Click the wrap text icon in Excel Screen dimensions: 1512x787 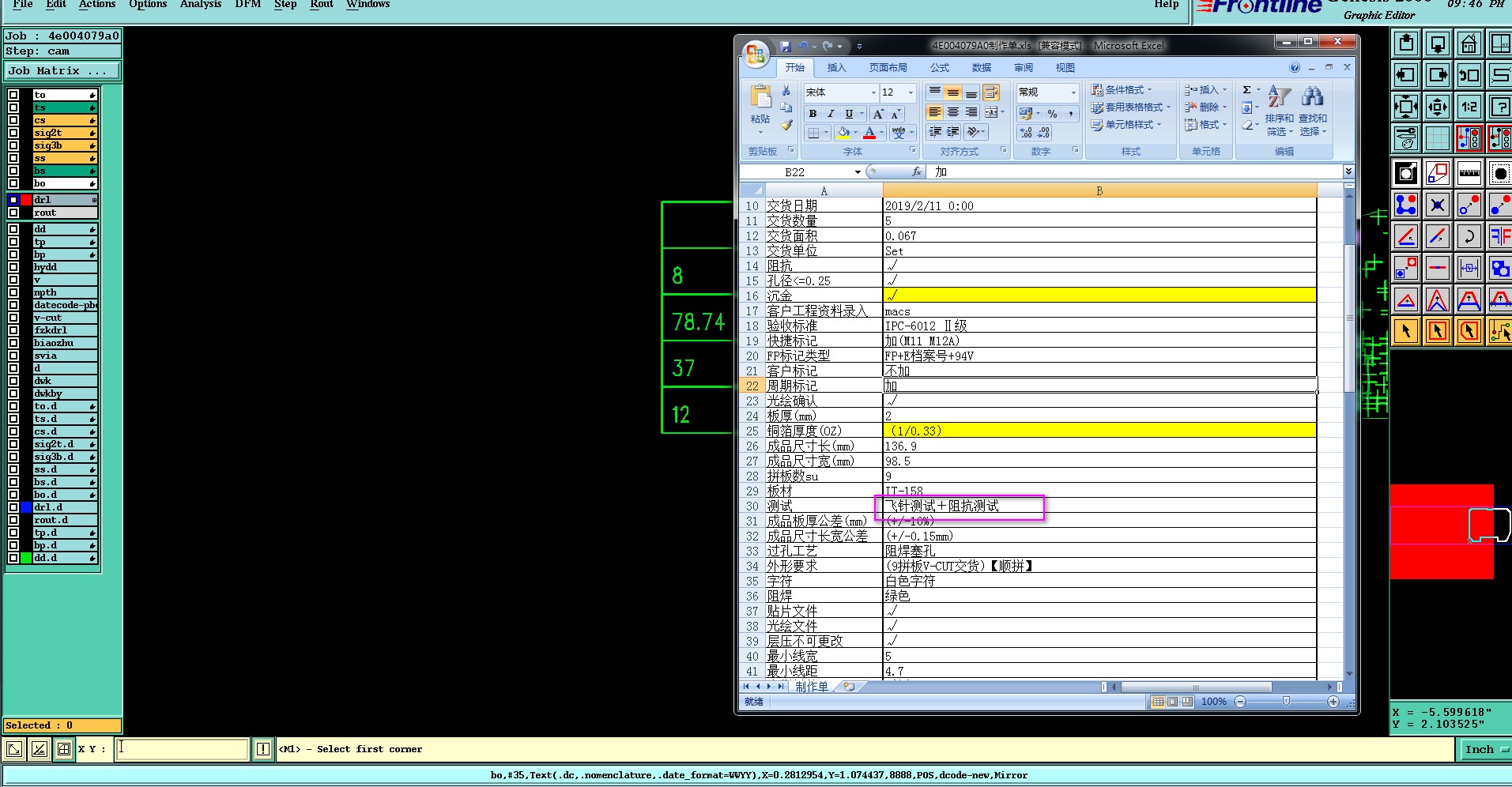pos(991,93)
